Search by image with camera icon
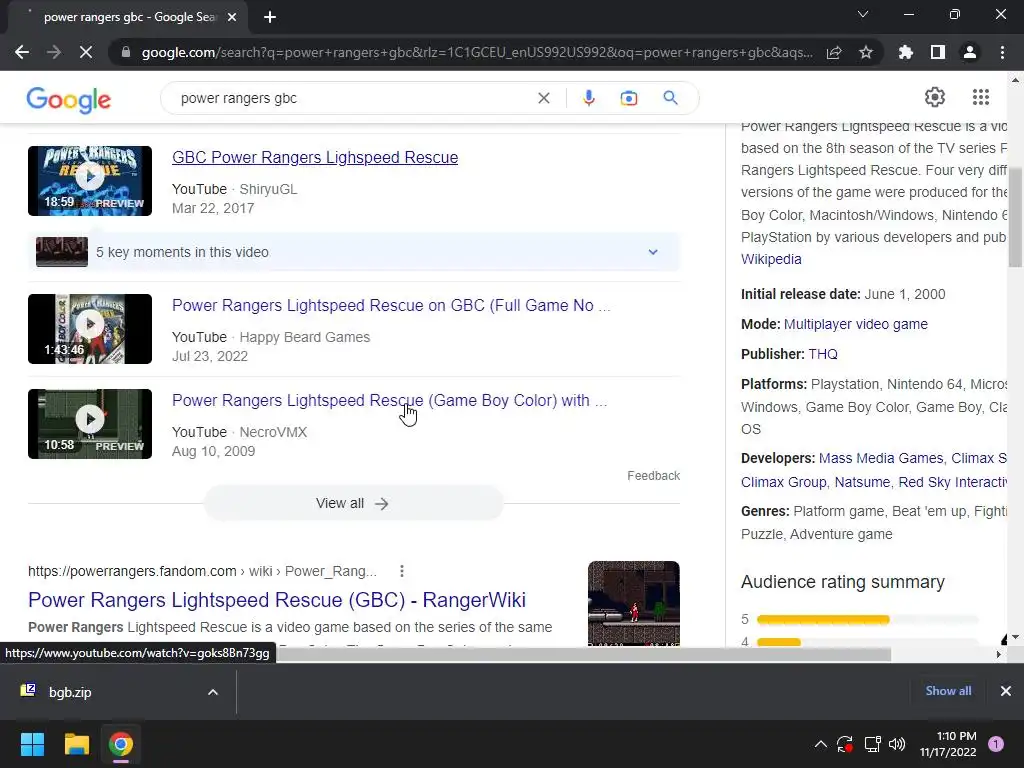 tap(628, 98)
